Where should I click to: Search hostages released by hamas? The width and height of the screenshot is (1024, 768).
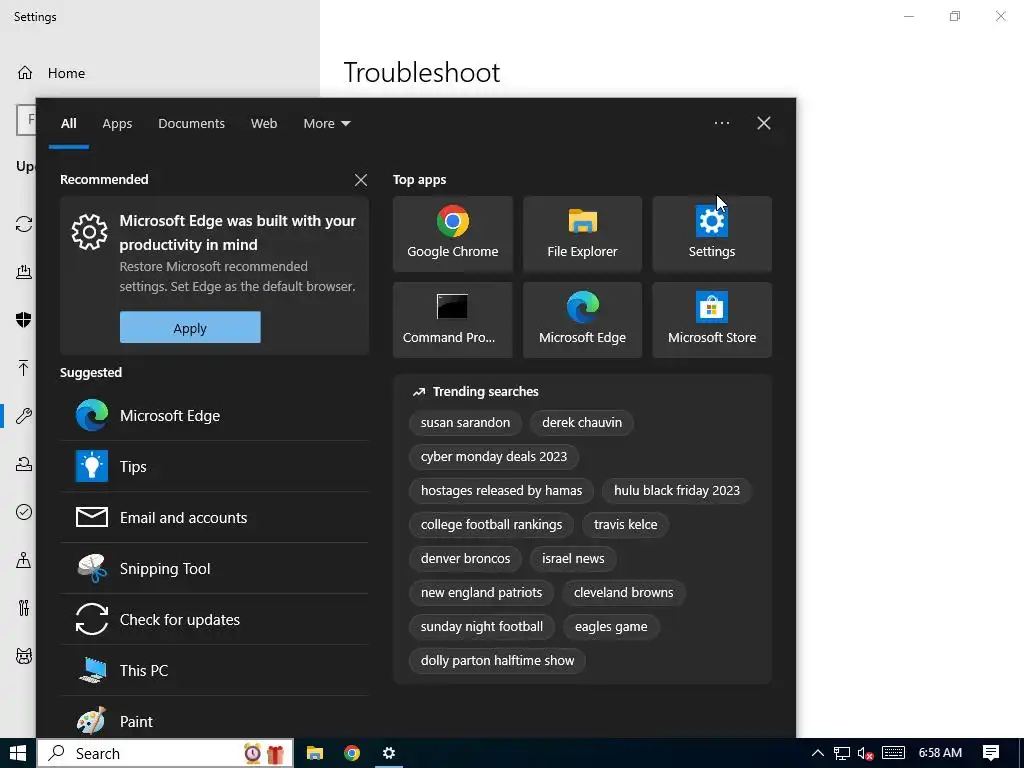pos(501,490)
